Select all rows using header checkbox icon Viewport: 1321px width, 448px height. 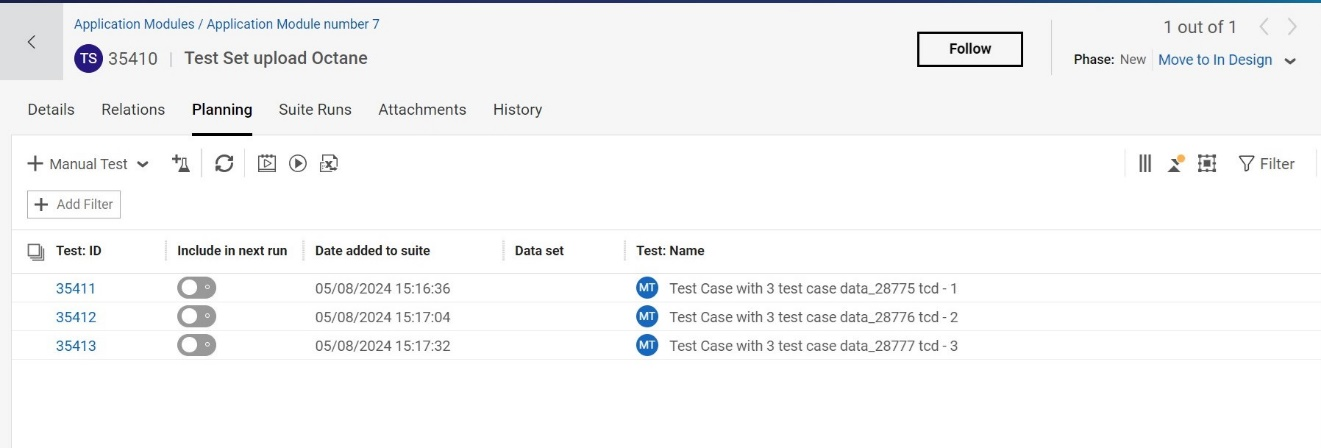[35, 251]
